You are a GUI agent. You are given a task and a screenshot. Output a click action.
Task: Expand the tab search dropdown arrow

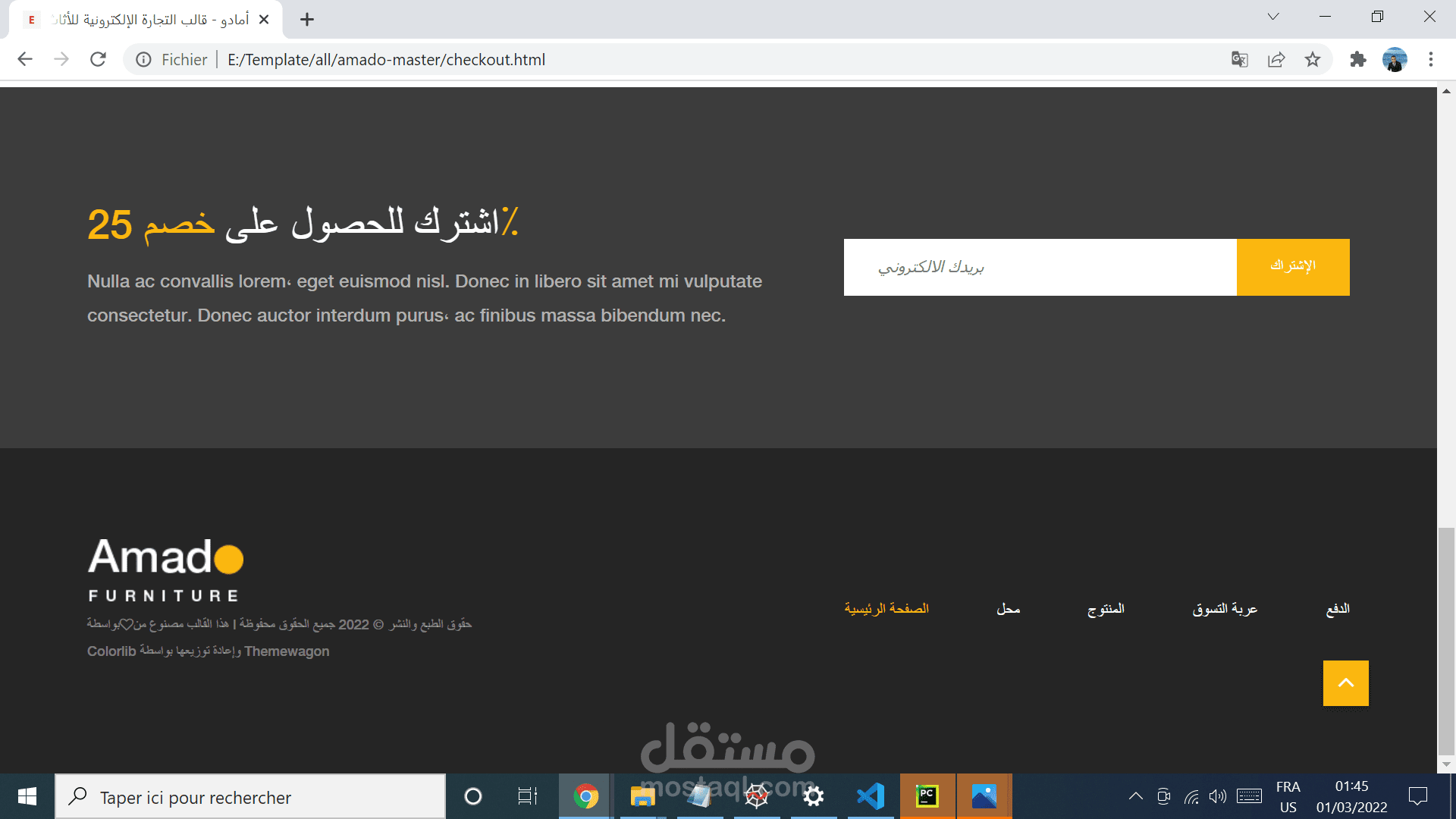click(x=1273, y=17)
